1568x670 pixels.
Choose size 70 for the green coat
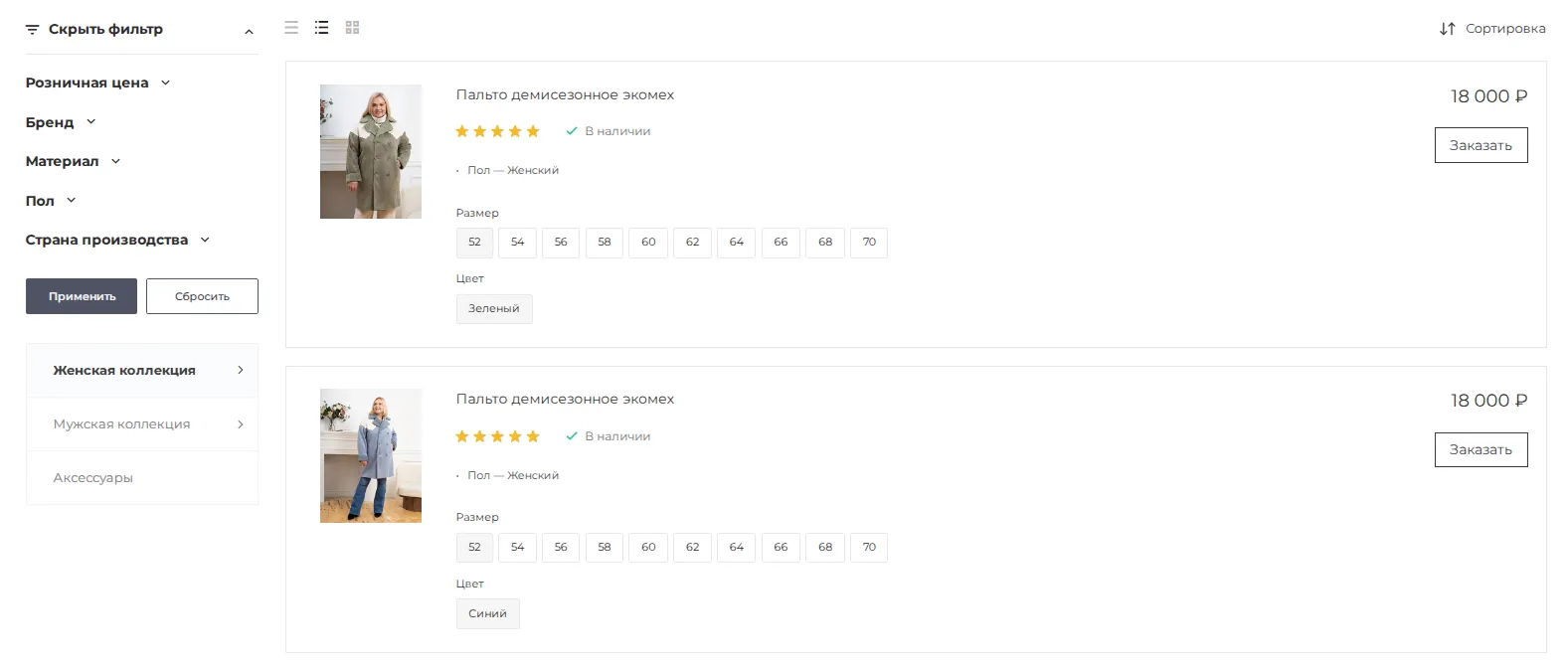pos(869,243)
